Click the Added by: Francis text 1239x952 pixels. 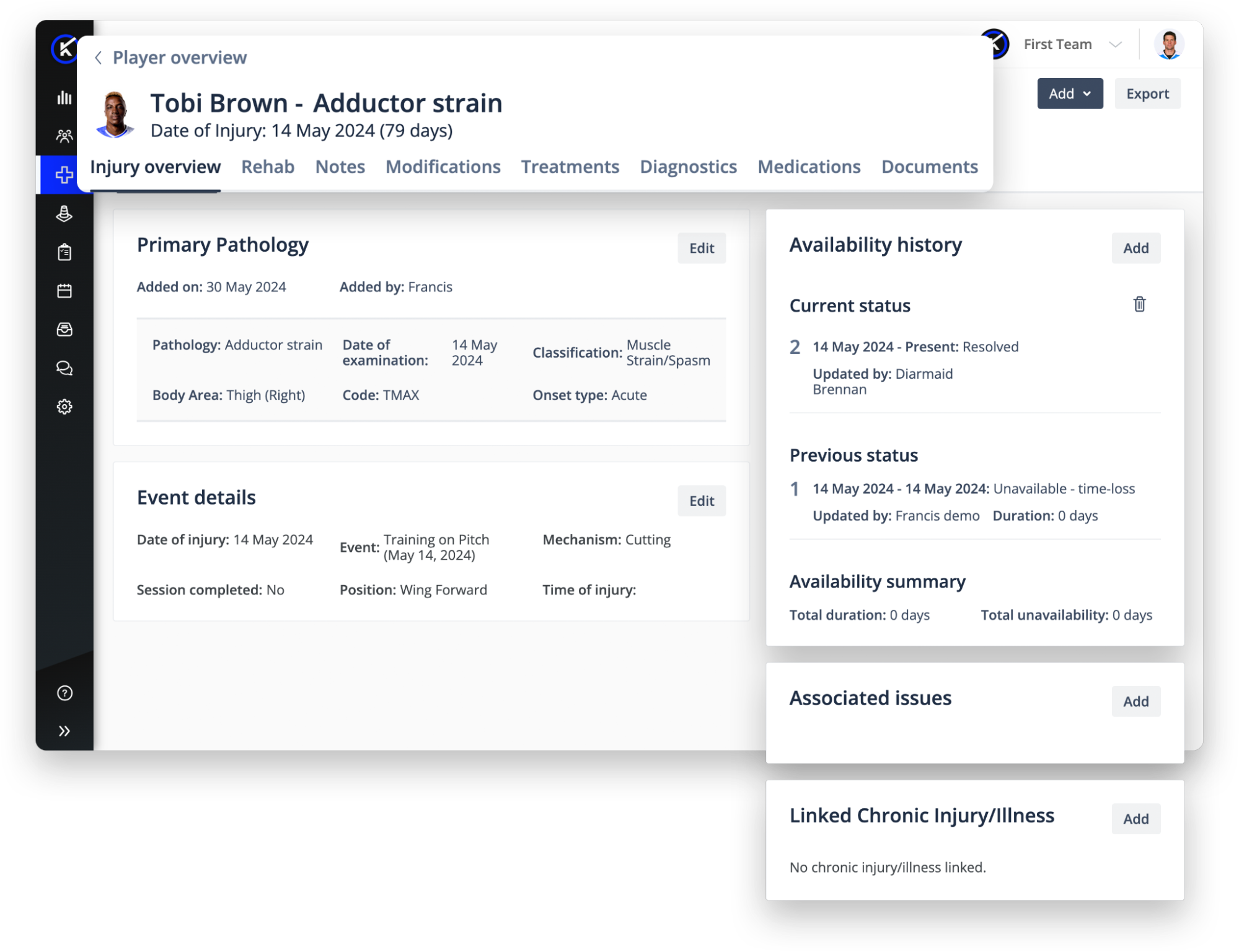(x=395, y=287)
